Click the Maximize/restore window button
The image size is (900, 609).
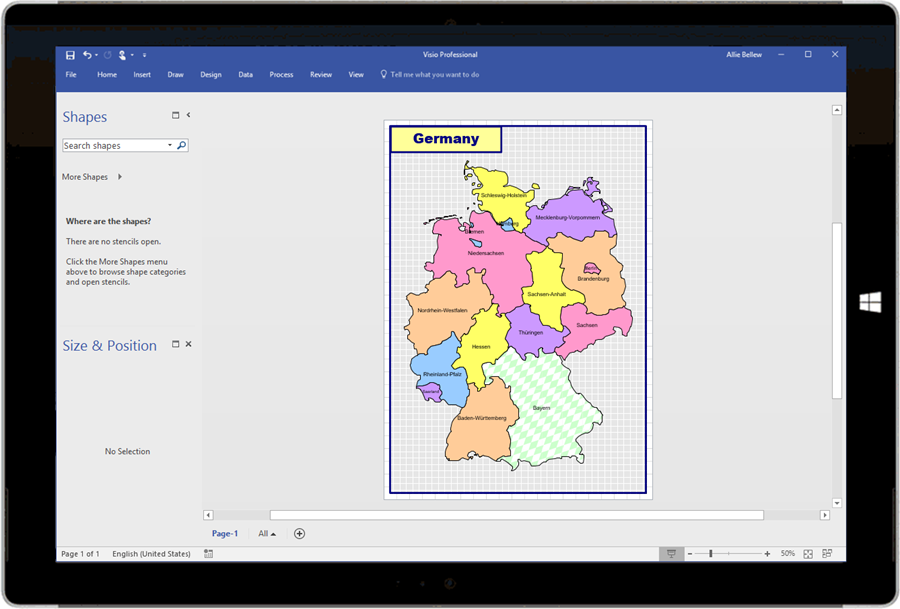(808, 55)
